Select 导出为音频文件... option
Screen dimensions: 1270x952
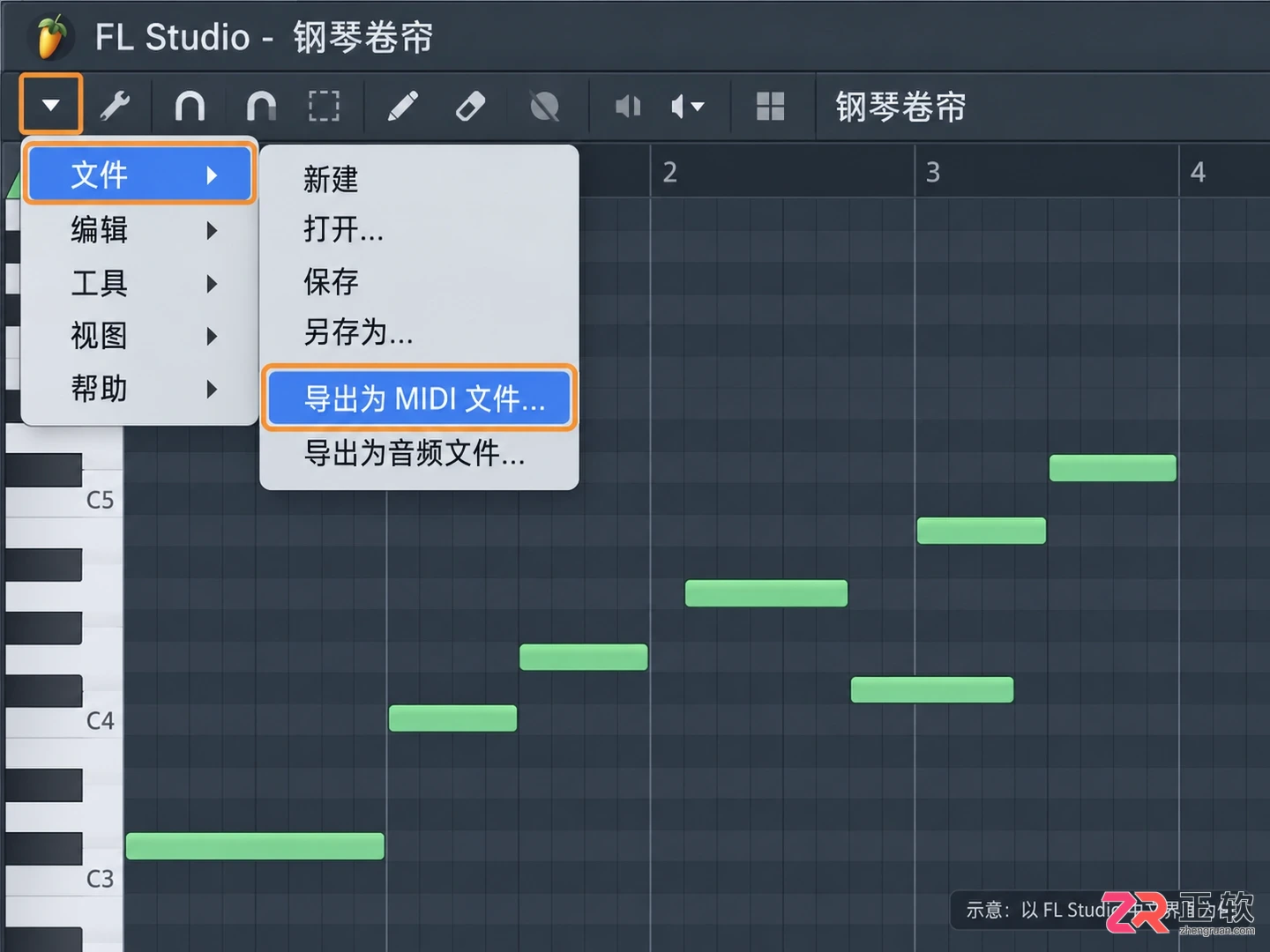(419, 453)
